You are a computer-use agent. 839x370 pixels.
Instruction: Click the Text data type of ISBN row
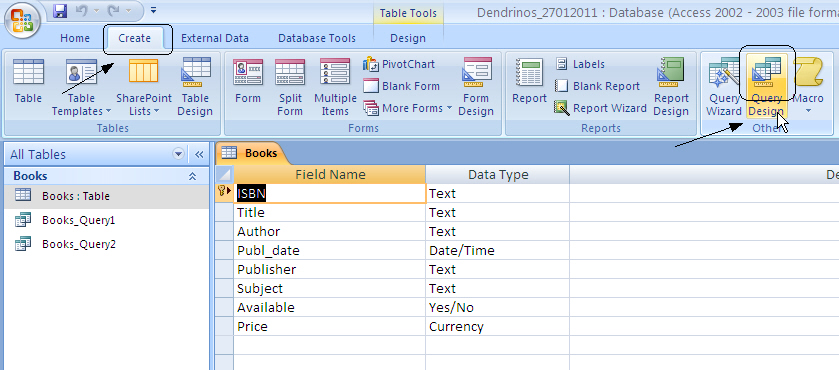click(x=498, y=193)
